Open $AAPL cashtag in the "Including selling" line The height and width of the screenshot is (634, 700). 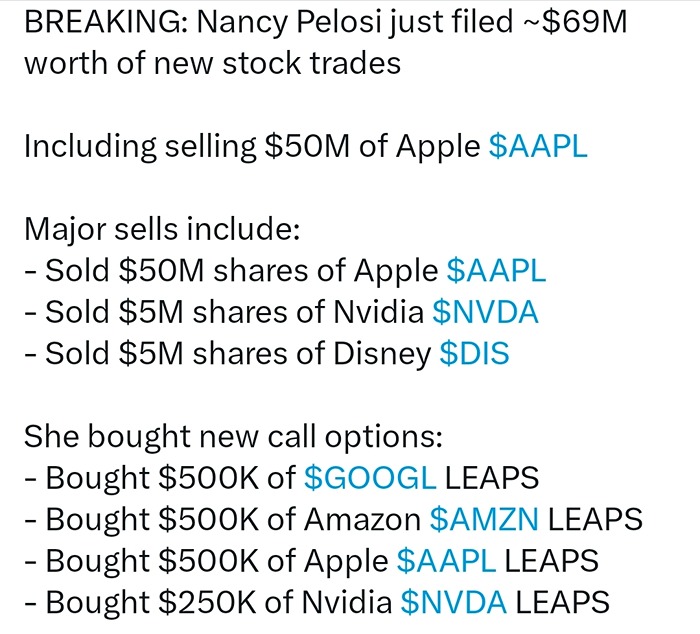pyautogui.click(x=538, y=146)
